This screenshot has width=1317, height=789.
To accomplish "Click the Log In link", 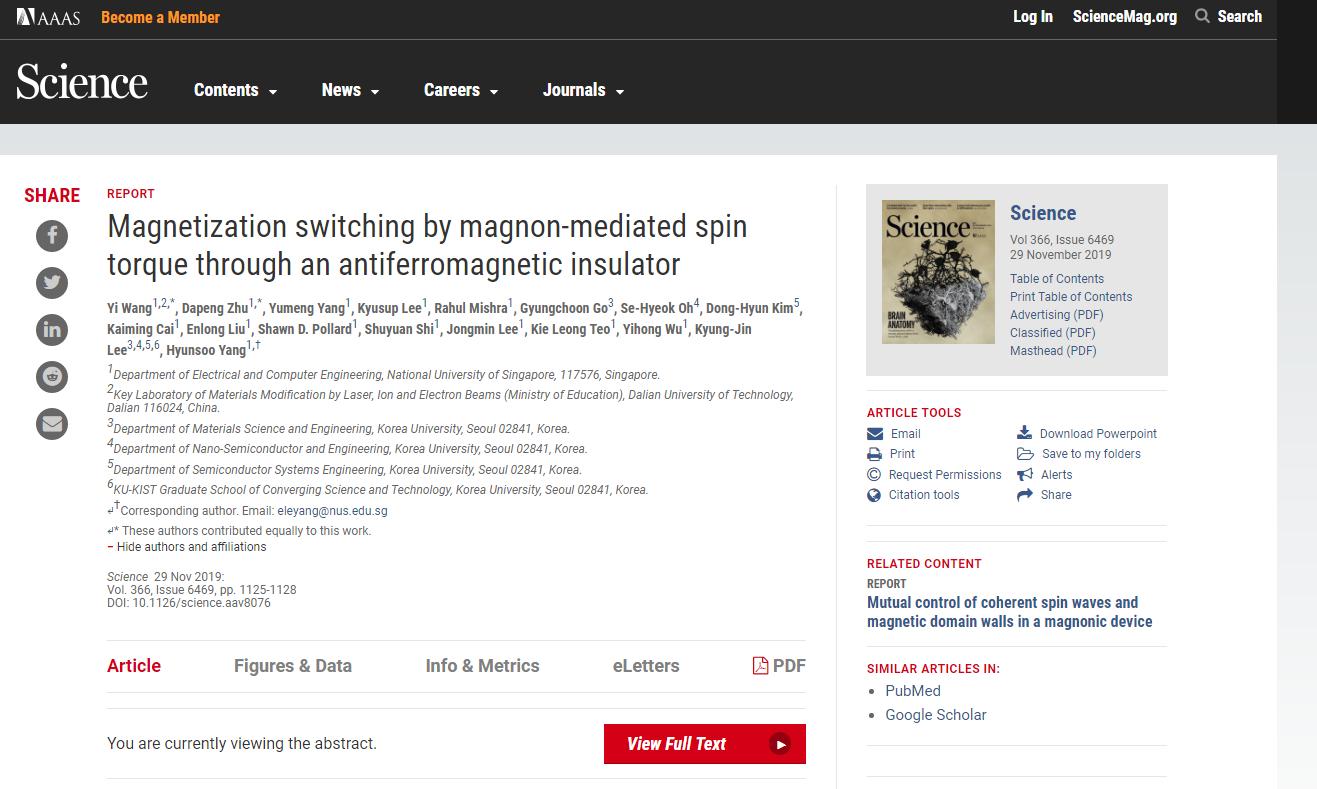I will coord(1033,16).
